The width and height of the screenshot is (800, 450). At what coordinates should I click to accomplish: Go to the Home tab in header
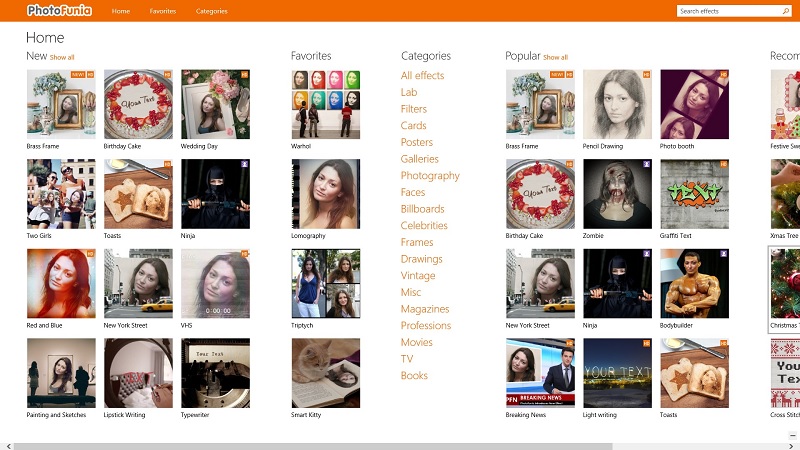121,11
